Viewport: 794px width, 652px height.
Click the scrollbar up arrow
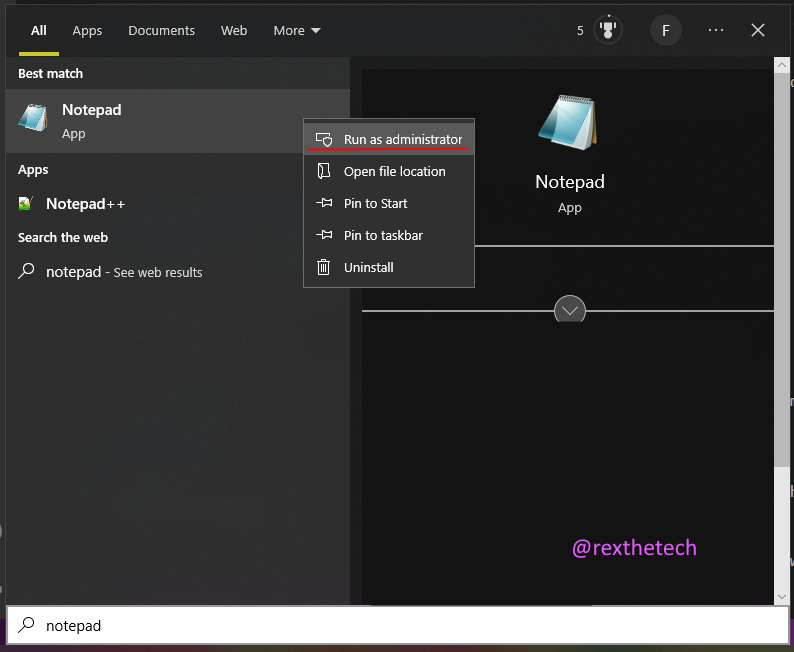pos(781,65)
